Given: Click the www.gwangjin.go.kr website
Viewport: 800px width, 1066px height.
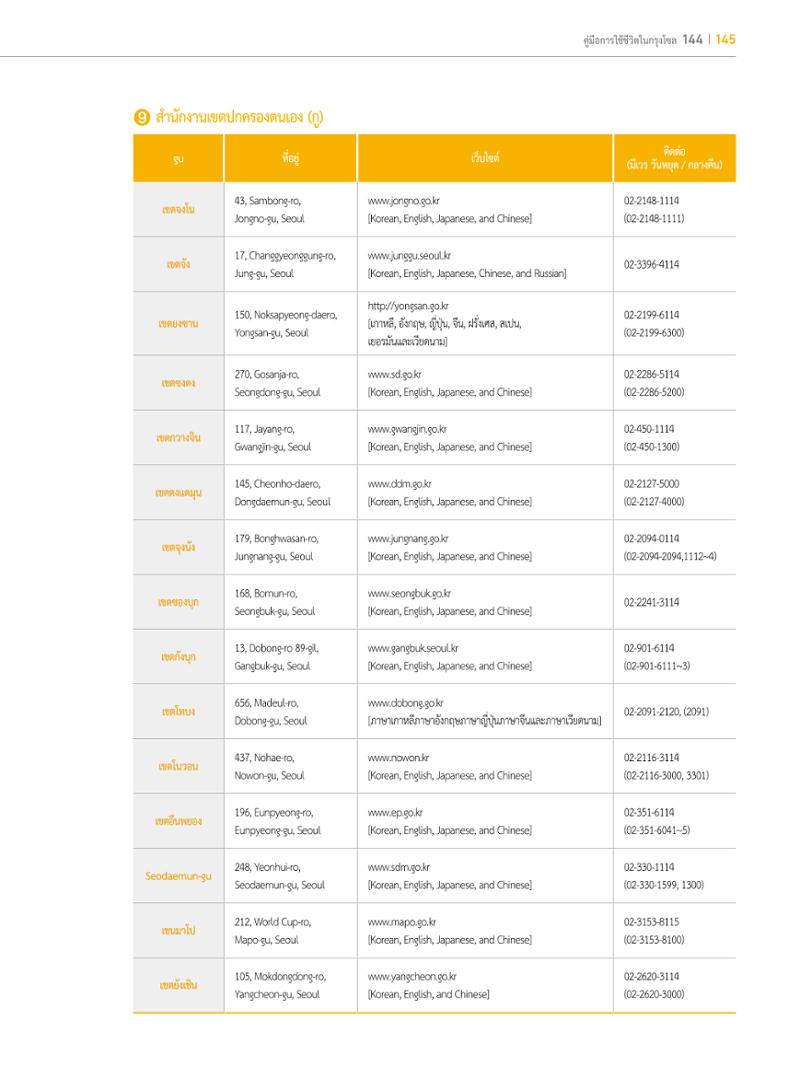Looking at the screenshot, I should (x=406, y=429).
